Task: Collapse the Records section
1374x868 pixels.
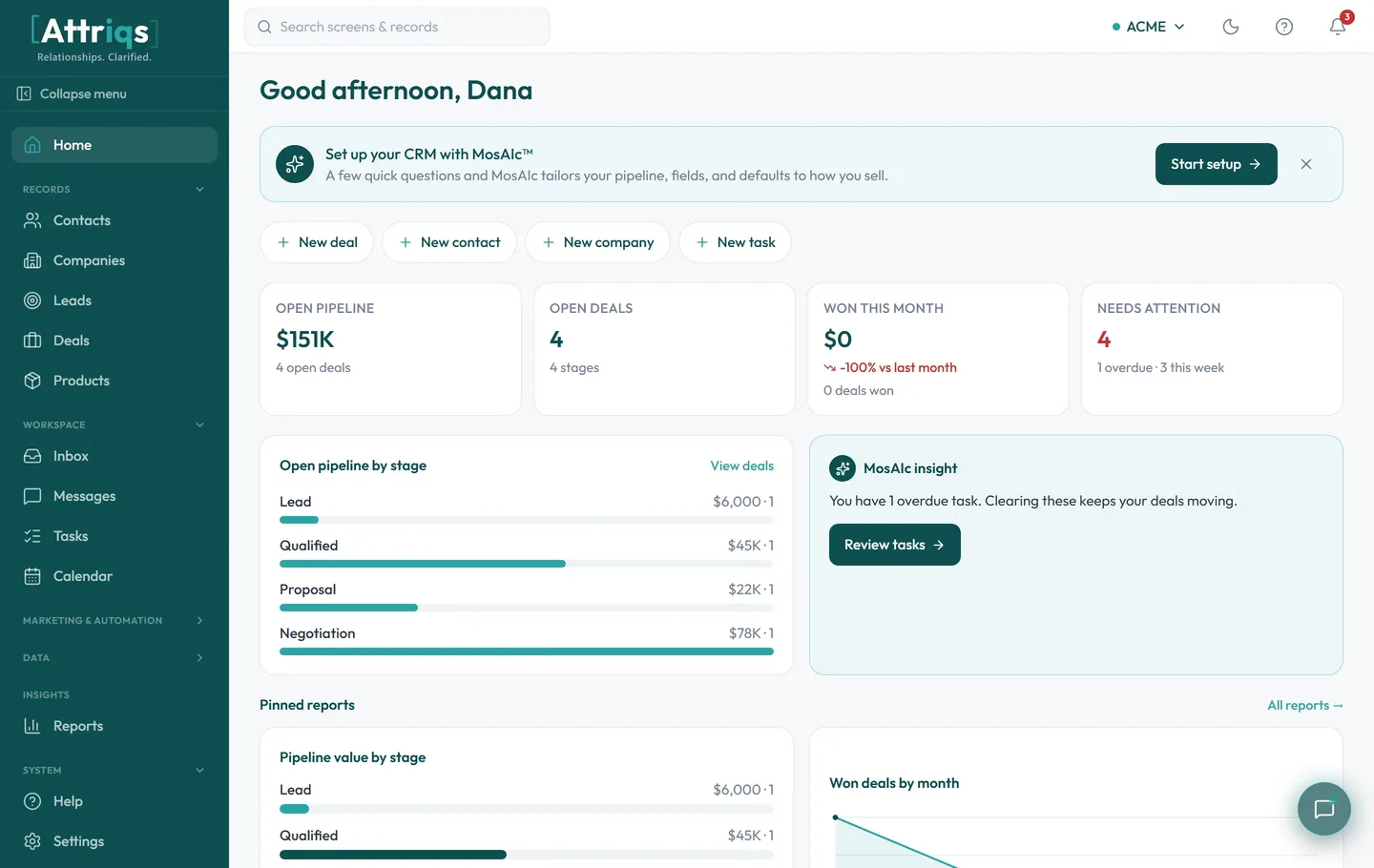Action: point(199,189)
